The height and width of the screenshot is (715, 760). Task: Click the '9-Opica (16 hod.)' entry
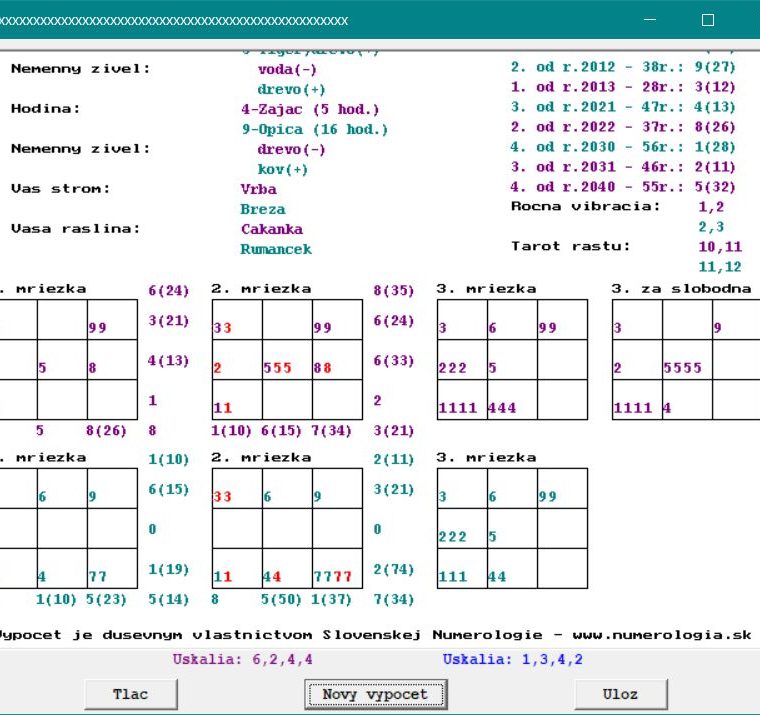tap(315, 129)
